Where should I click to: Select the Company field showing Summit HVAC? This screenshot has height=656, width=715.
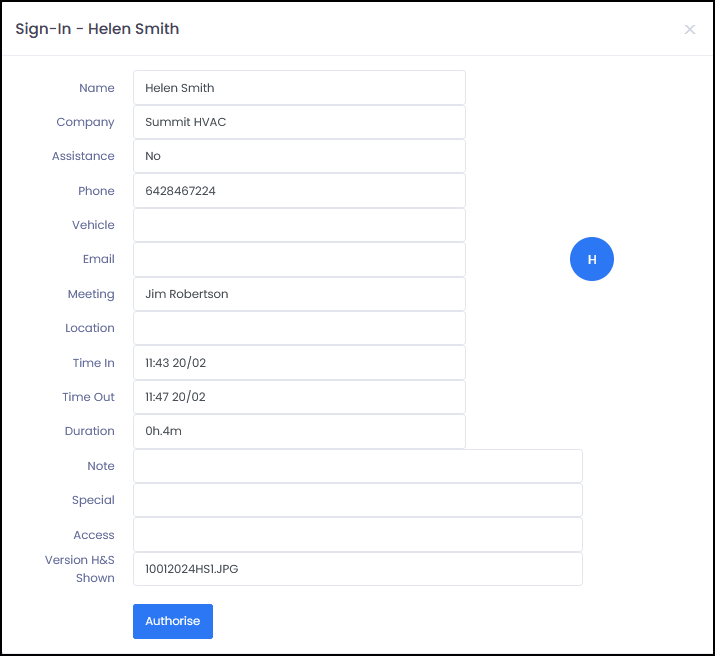coord(299,122)
